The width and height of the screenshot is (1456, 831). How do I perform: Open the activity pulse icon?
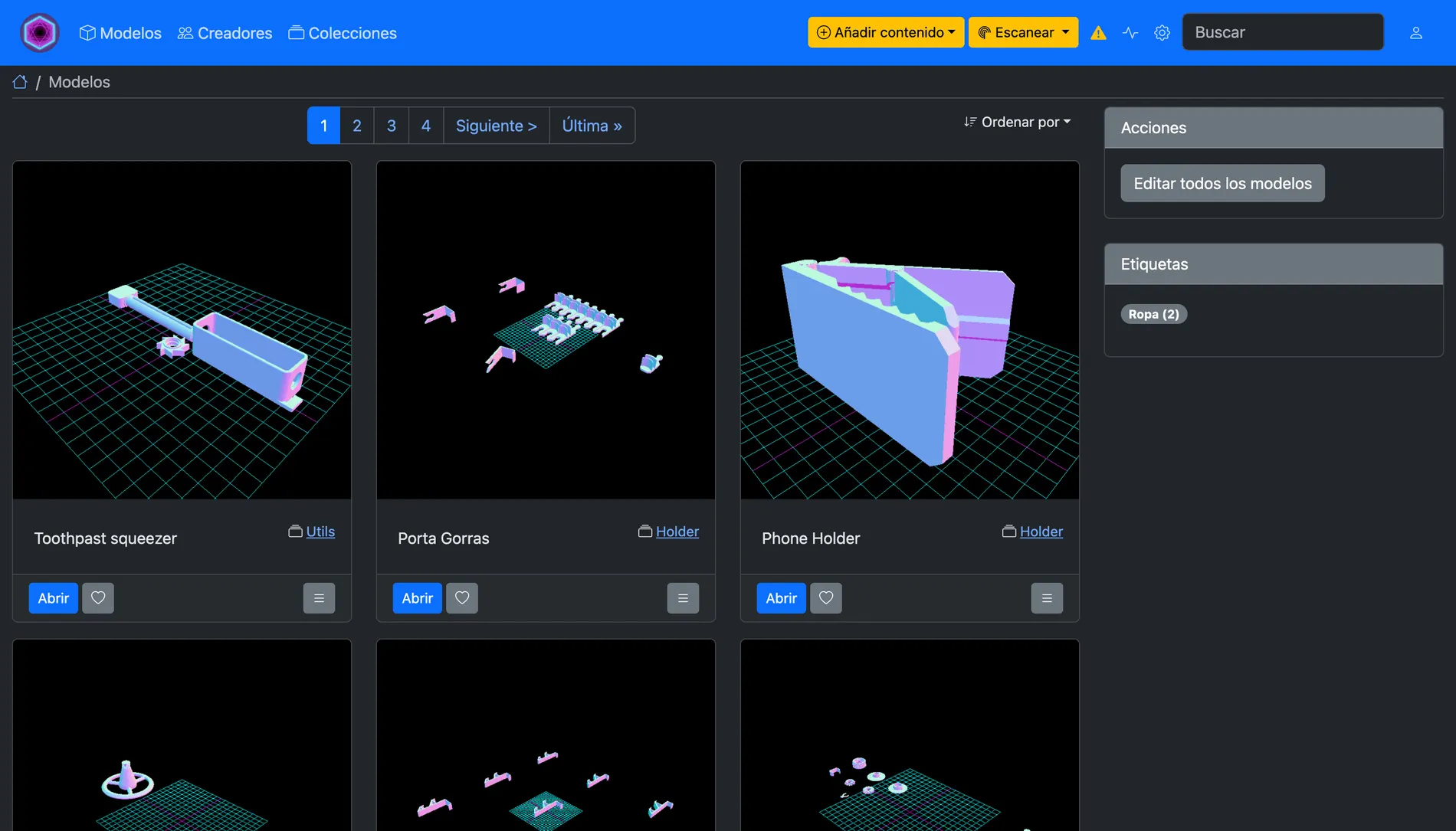point(1130,33)
